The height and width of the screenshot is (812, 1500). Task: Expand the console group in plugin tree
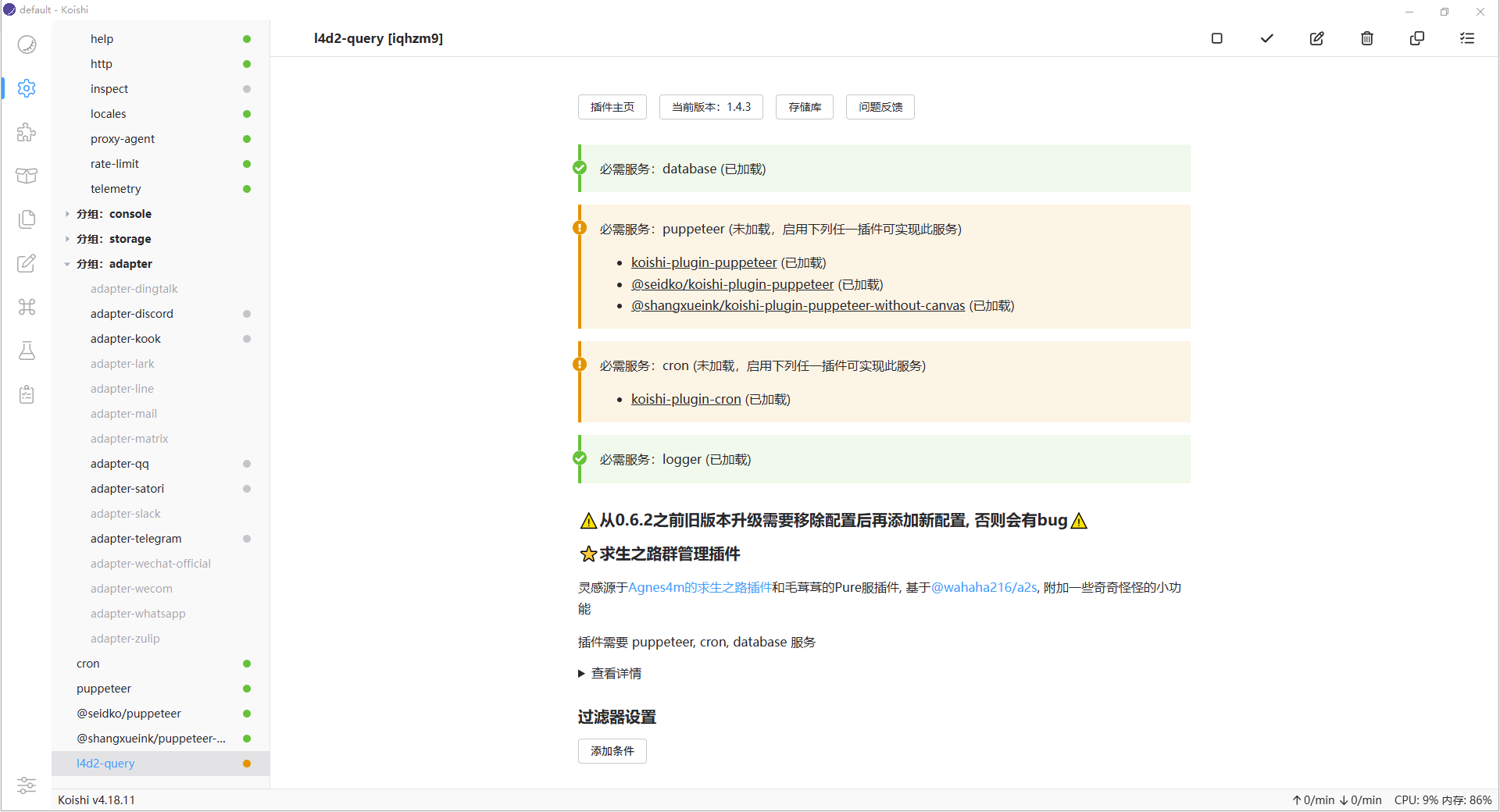click(x=67, y=214)
